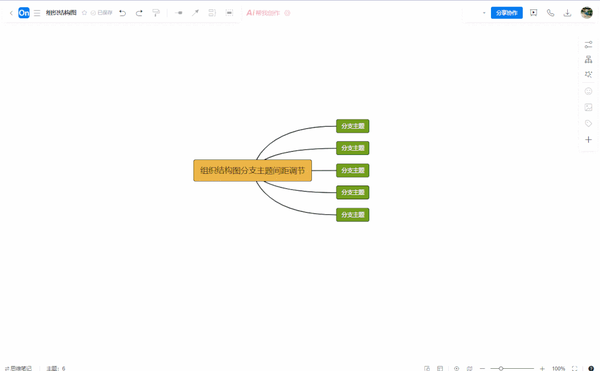This screenshot has width=600, height=371.
Task: Select the fourth 分支主题 node from top
Action: click(352, 192)
